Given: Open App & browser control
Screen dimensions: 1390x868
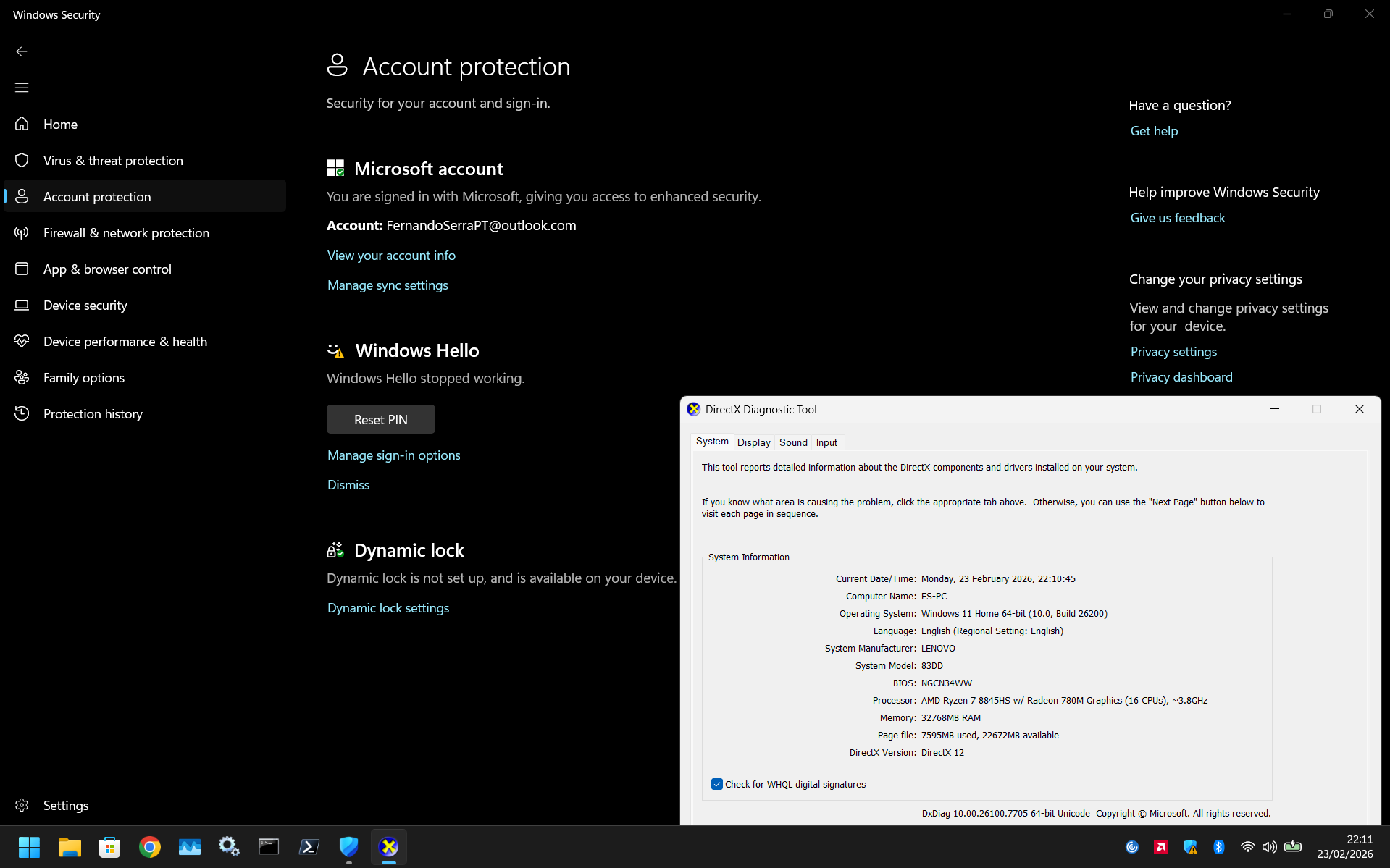Looking at the screenshot, I should (x=145, y=269).
